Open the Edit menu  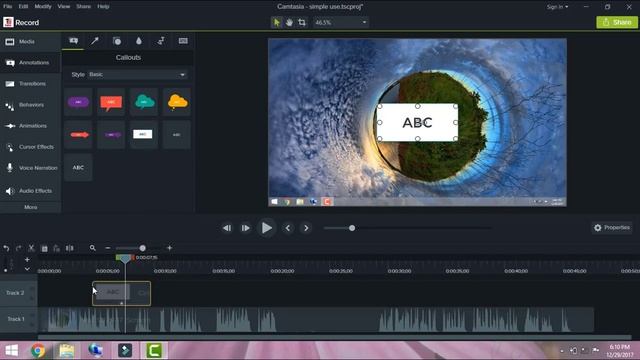(23, 7)
